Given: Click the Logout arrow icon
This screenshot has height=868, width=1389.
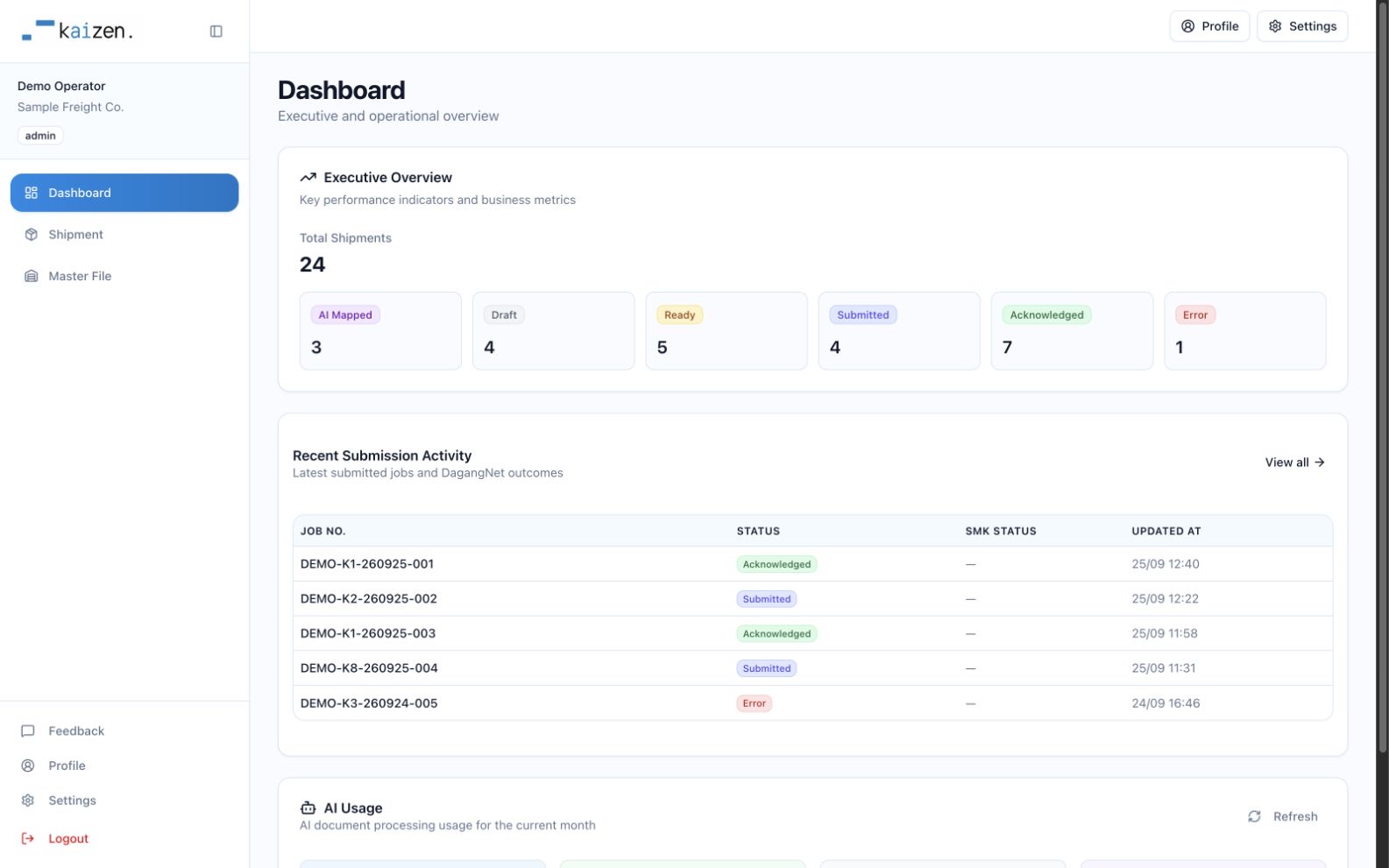Looking at the screenshot, I should point(28,838).
